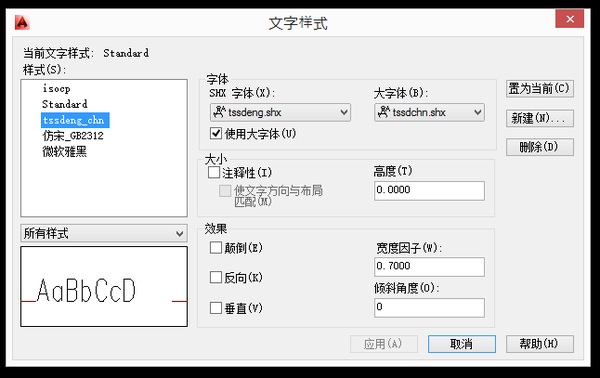Enable 垂直 effect checkbox
Screen dimensions: 600x378
[x=216, y=308]
